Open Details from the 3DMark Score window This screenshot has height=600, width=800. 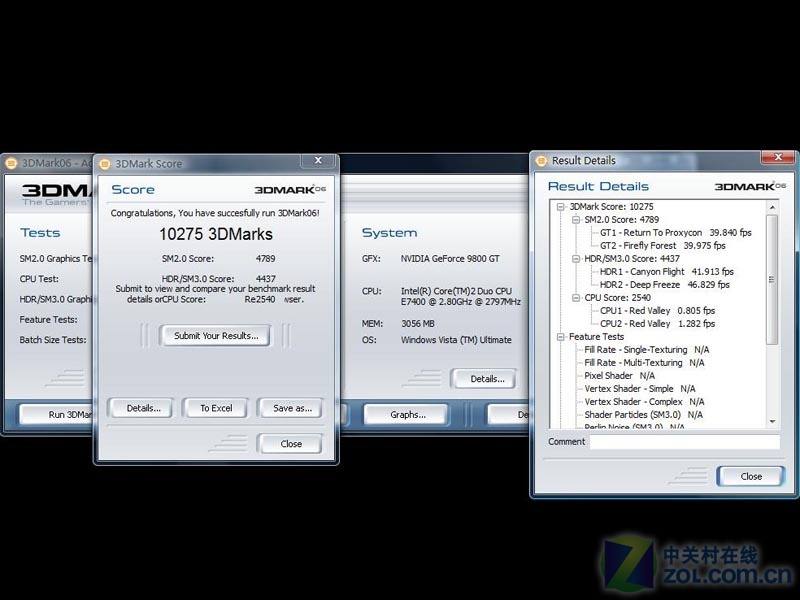coord(140,408)
